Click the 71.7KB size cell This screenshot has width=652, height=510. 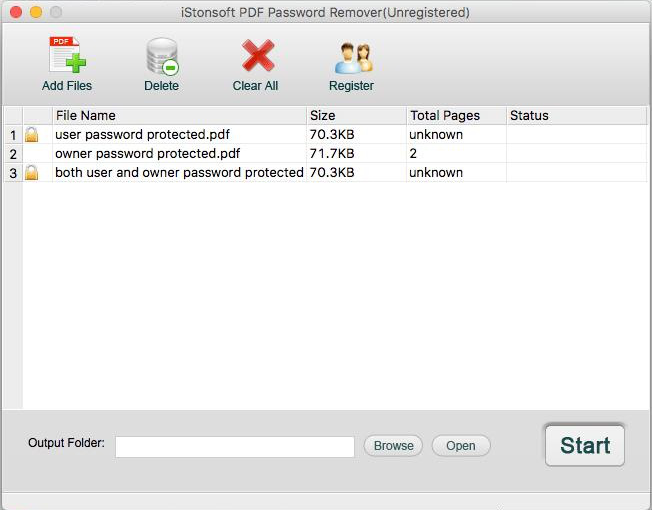pyautogui.click(x=332, y=154)
